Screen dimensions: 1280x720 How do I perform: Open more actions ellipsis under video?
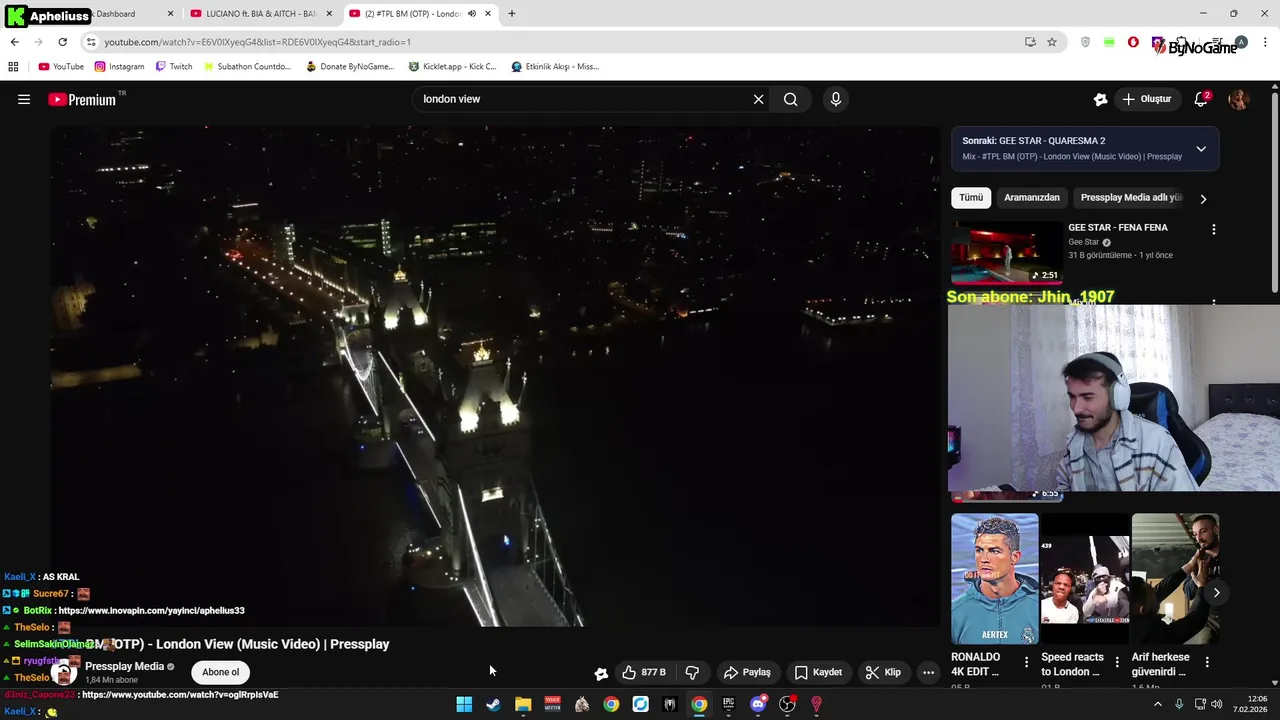point(928,672)
